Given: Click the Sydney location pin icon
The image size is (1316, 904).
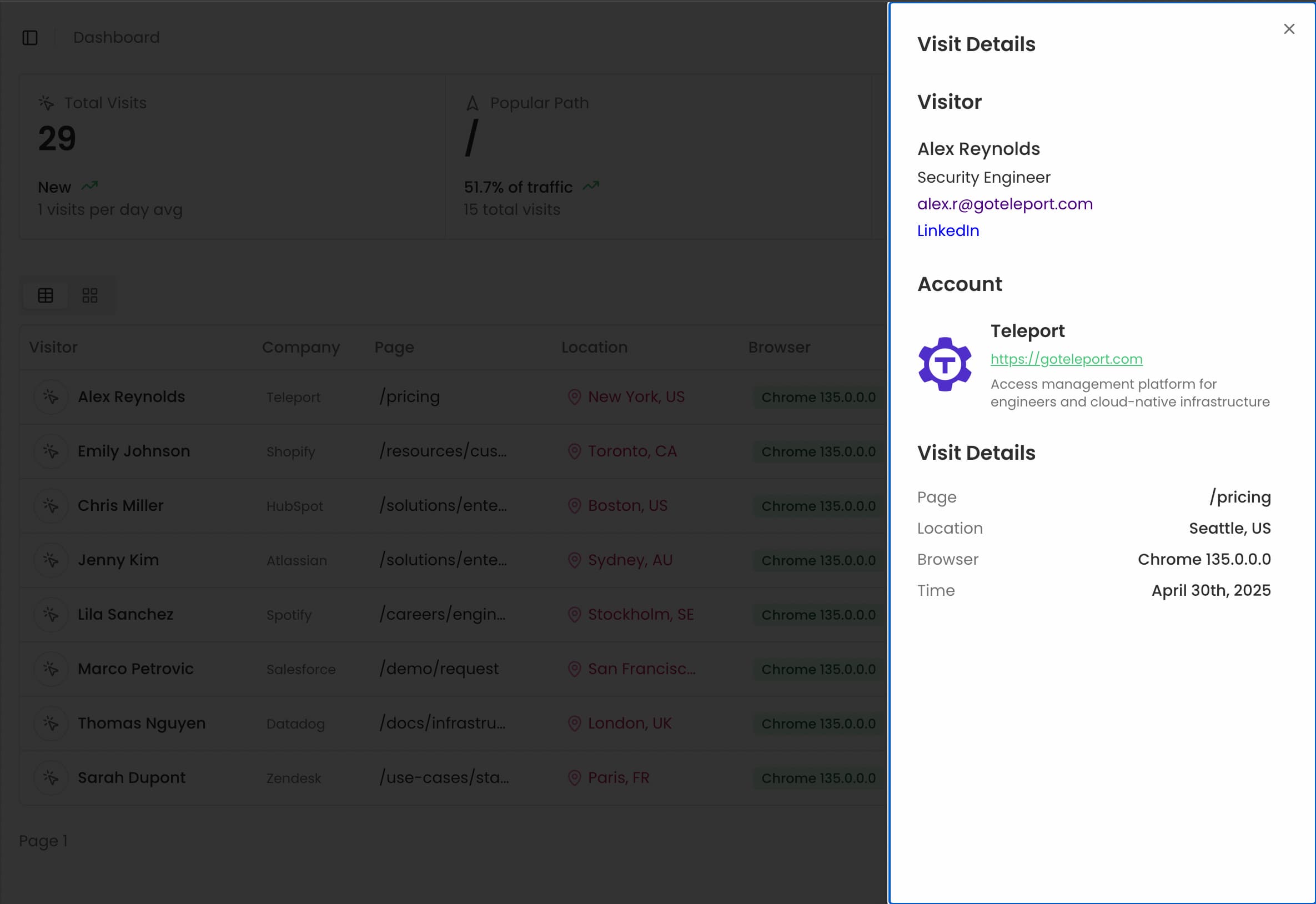Looking at the screenshot, I should coord(574,560).
